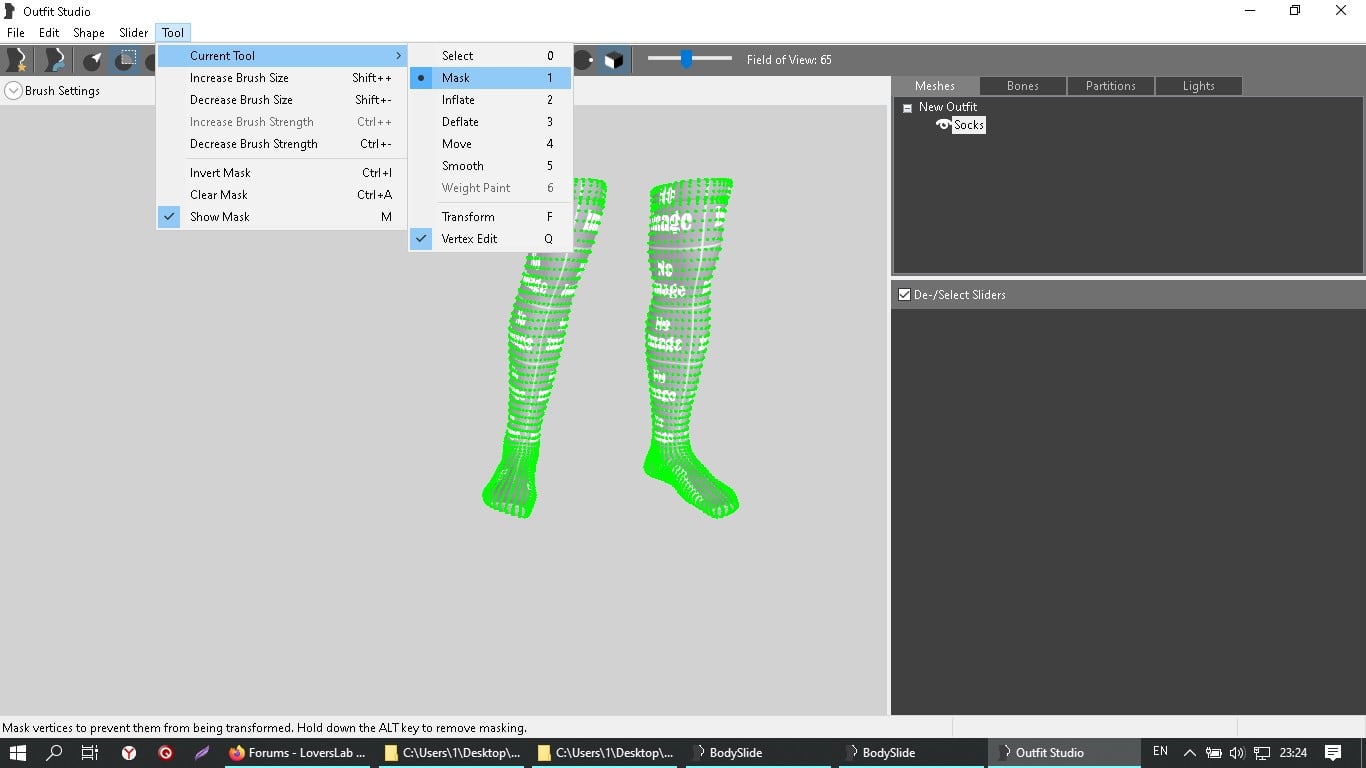Click the 23:24 taskbar clock

pos(1294,753)
